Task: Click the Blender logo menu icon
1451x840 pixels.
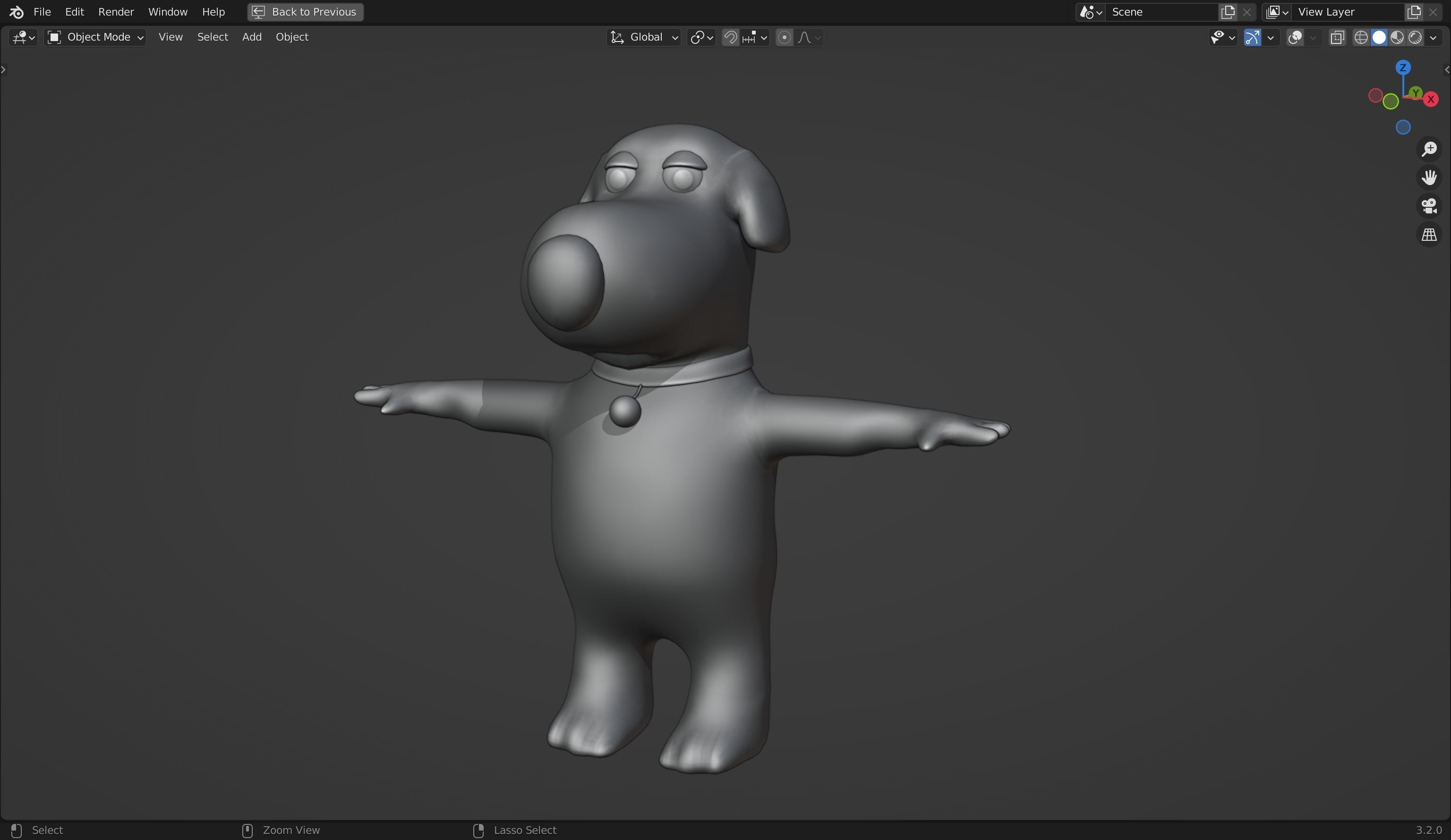Action: [x=16, y=11]
